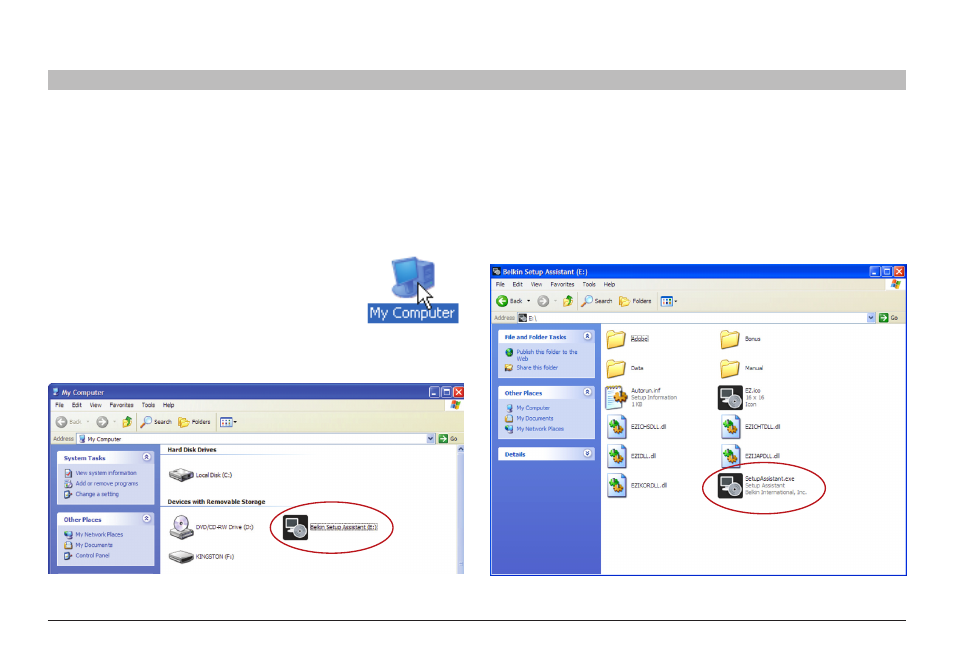
Task: Click Go button in My Computer window
Action: click(x=448, y=439)
